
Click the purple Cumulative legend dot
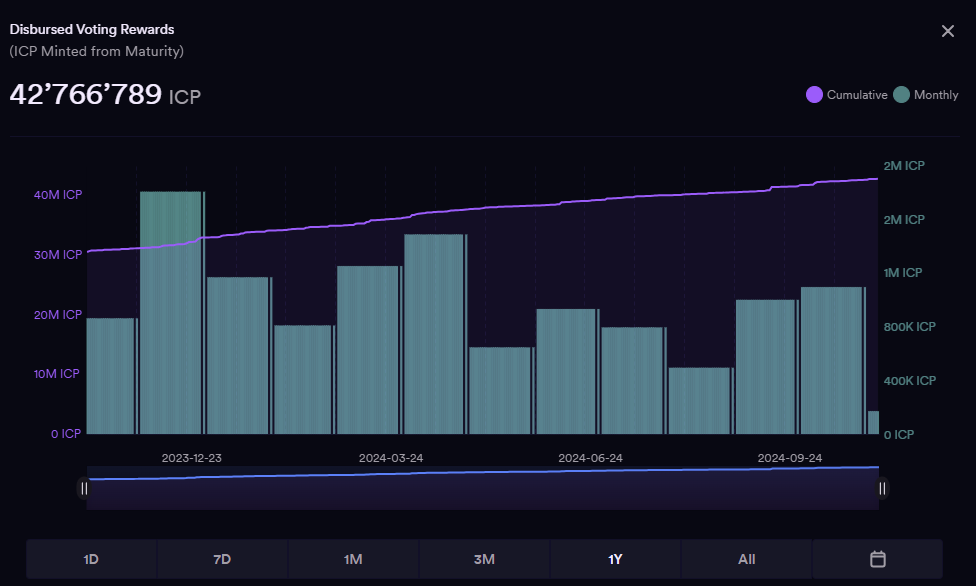point(814,95)
